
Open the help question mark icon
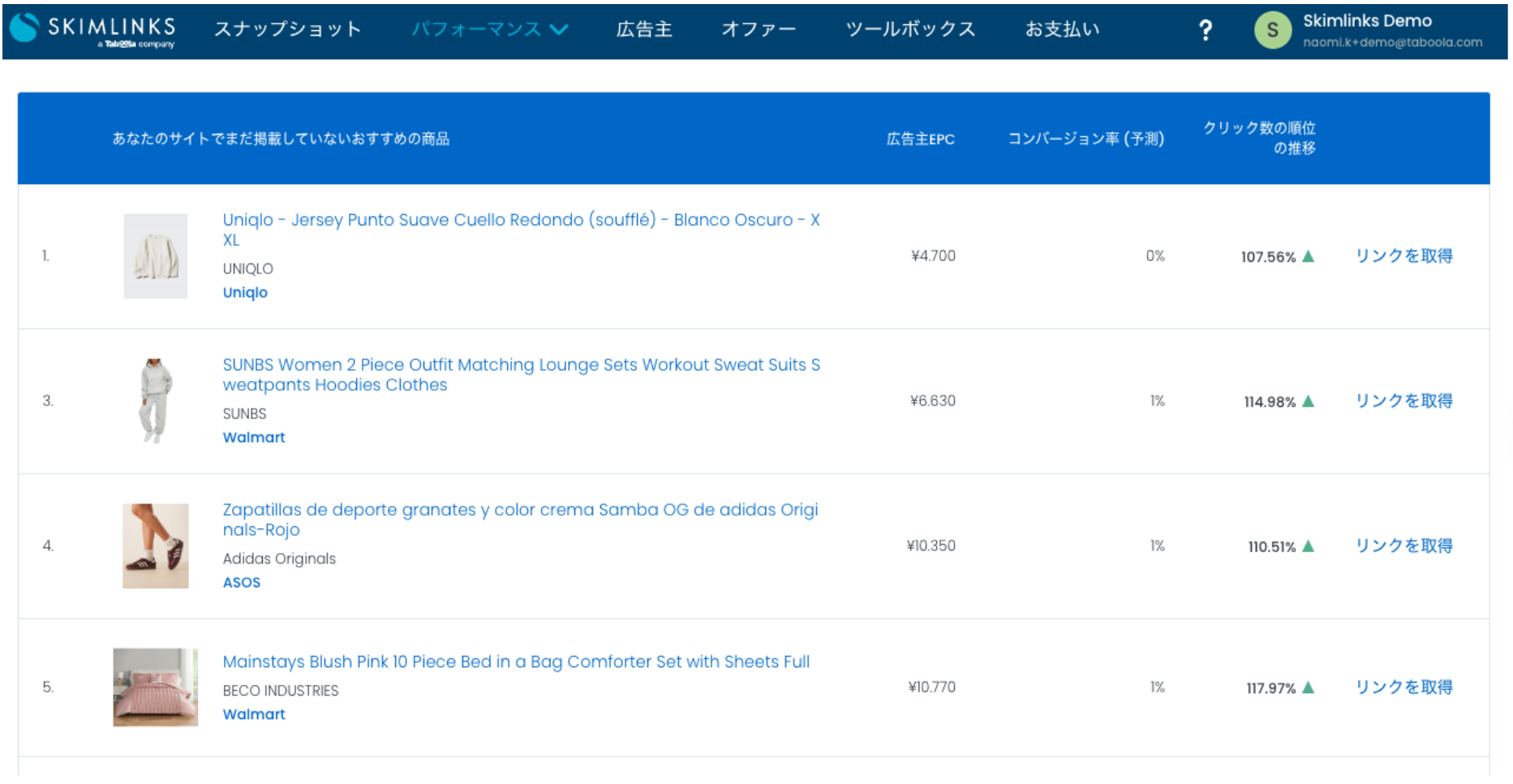pyautogui.click(x=1206, y=28)
